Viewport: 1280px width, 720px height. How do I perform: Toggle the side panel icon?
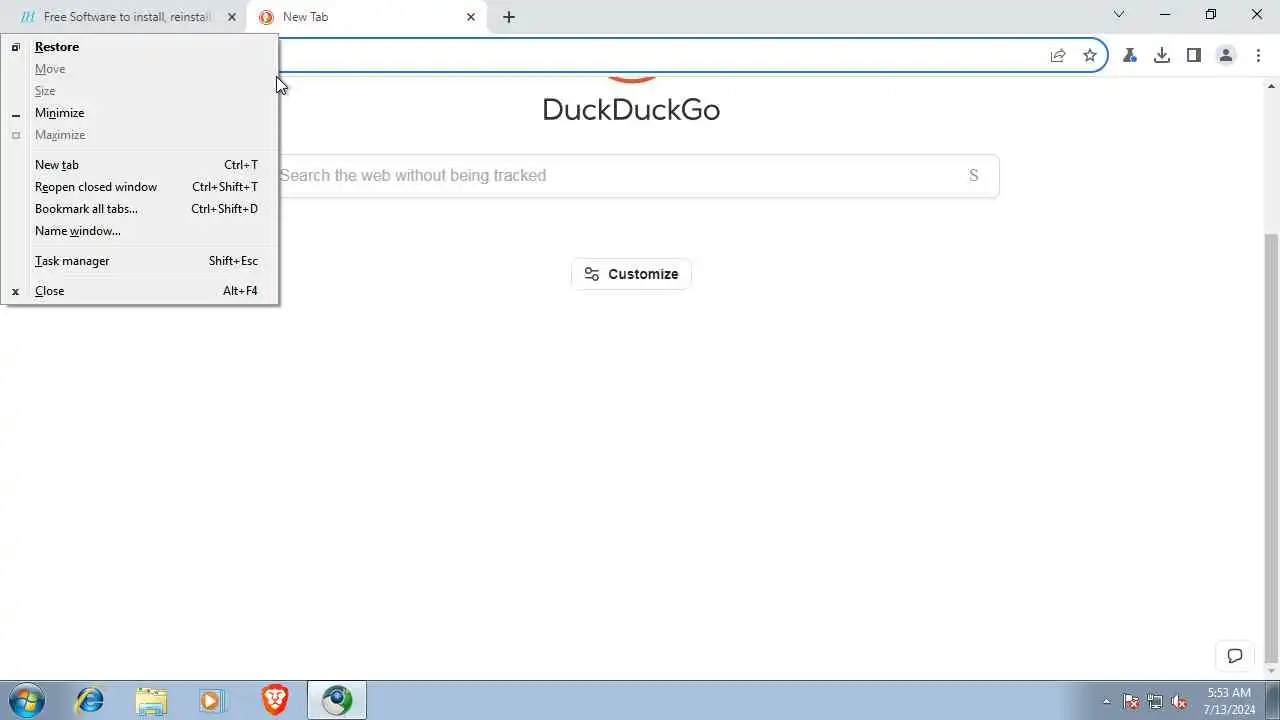1194,56
